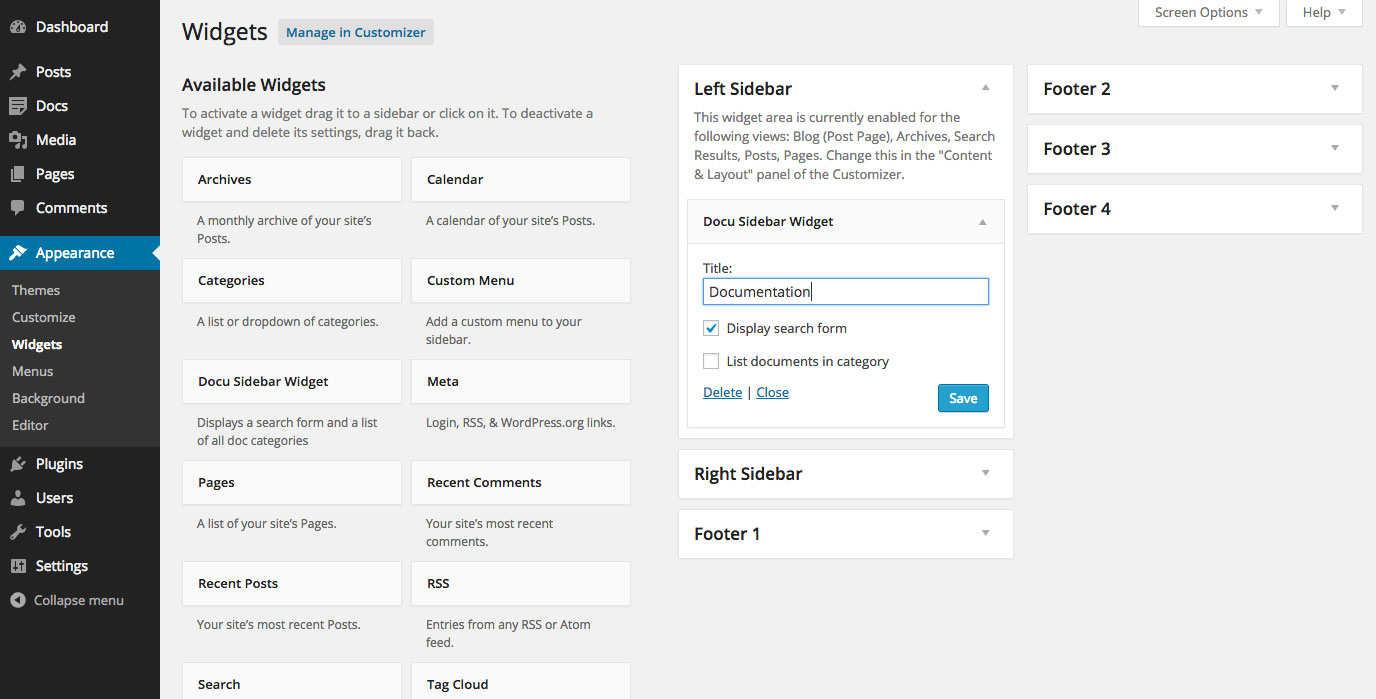Click the Dashboard gauge icon
The height and width of the screenshot is (699, 1376).
[18, 27]
